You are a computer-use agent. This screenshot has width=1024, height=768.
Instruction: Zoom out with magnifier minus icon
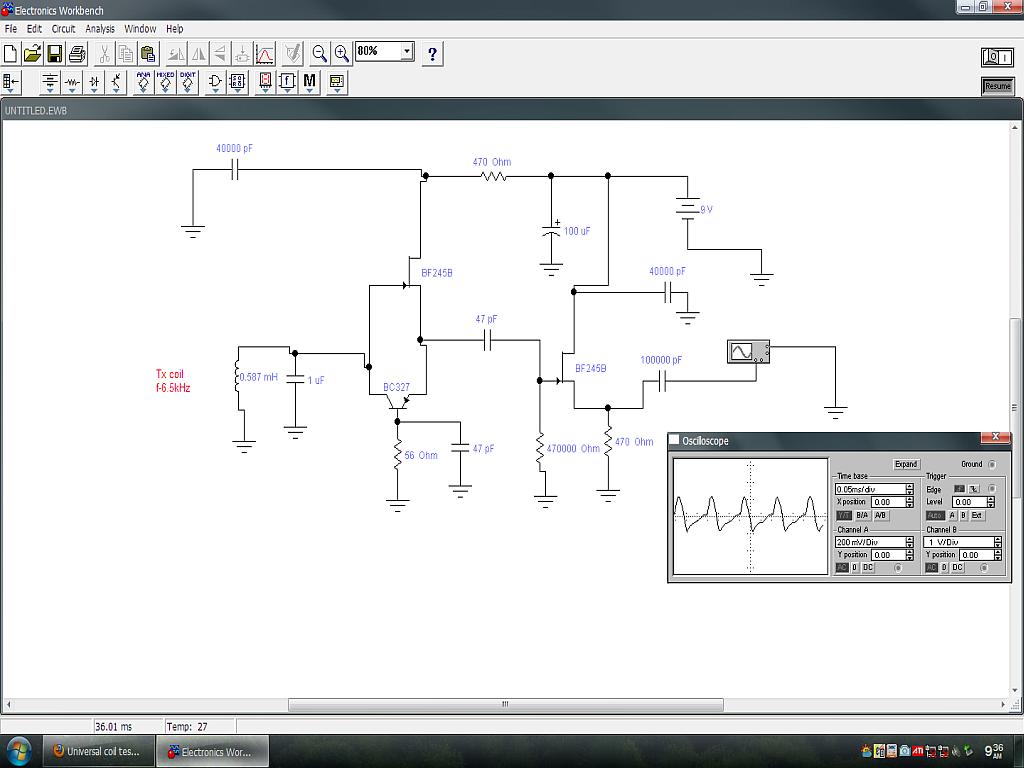(319, 53)
